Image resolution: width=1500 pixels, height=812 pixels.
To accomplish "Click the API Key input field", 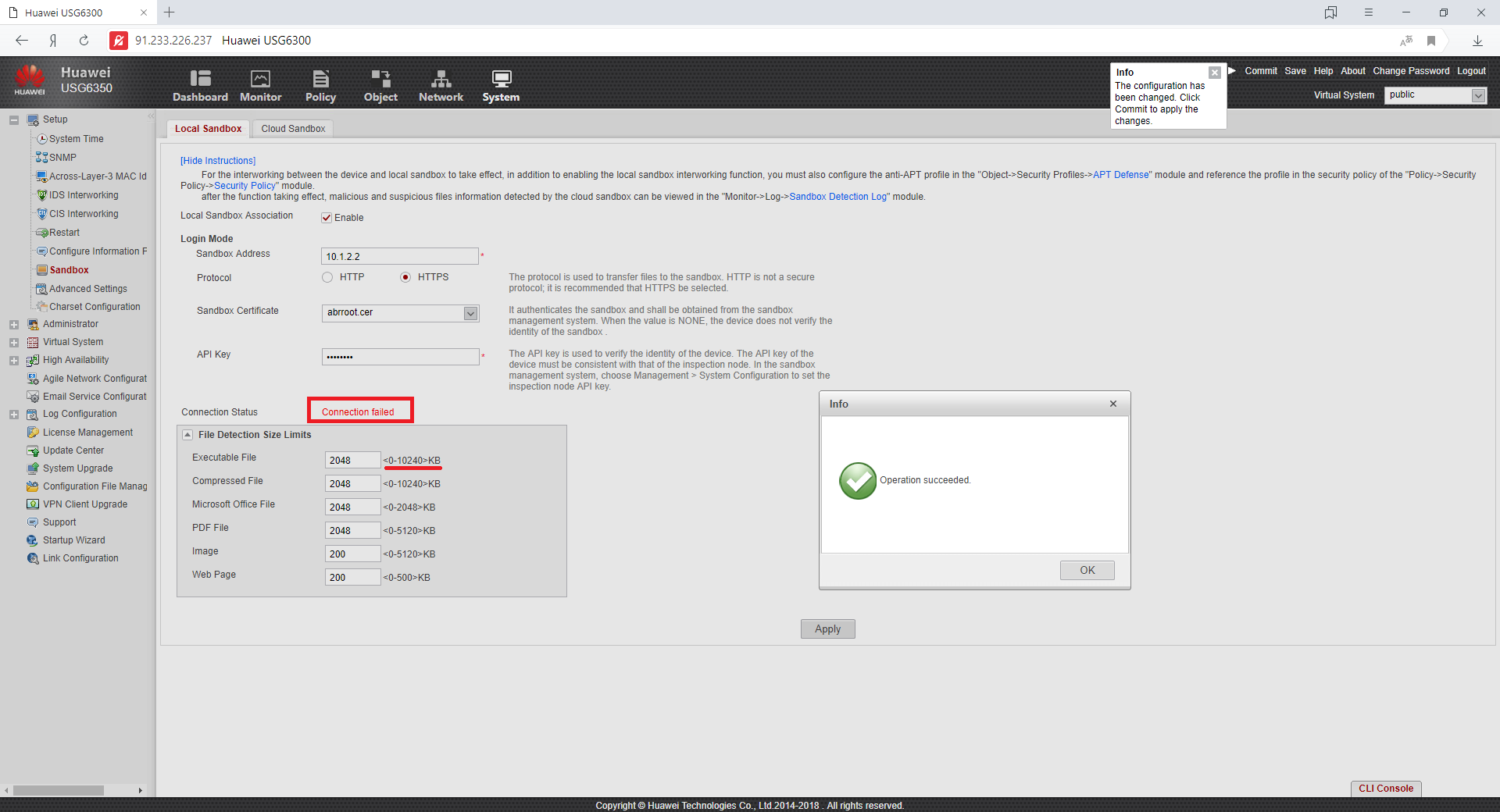I will tap(400, 357).
